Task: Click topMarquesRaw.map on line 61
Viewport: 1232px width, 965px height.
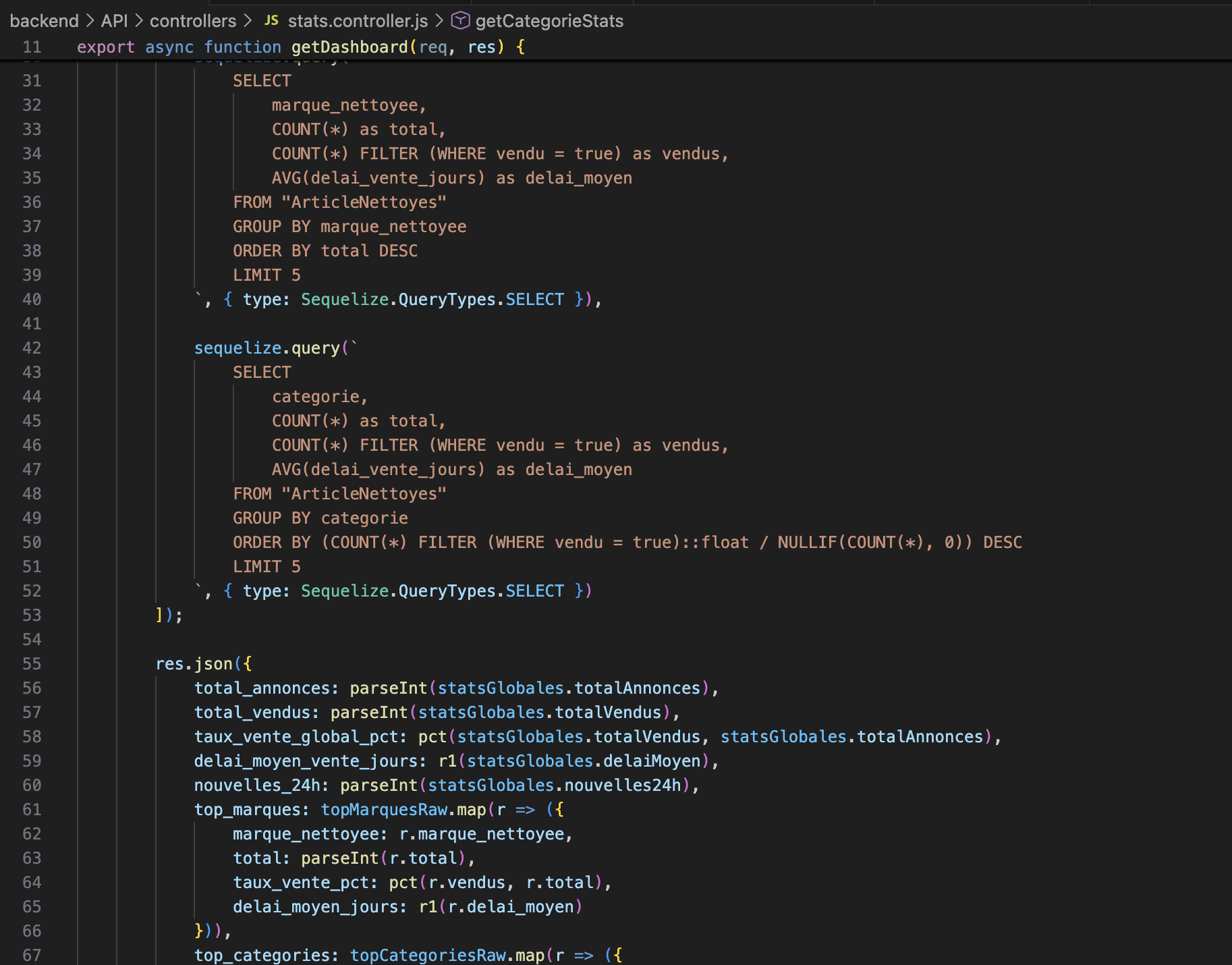Action: click(x=405, y=809)
